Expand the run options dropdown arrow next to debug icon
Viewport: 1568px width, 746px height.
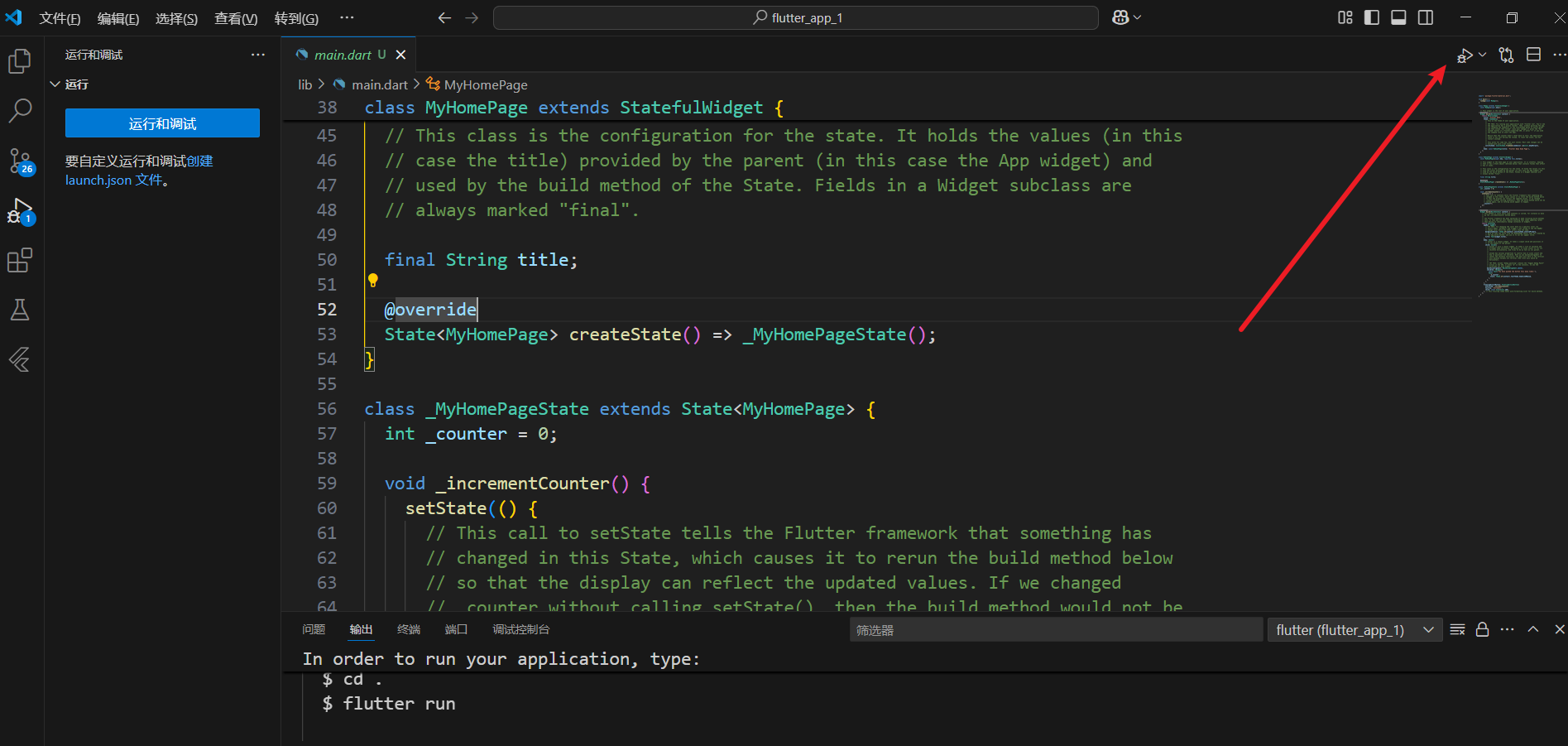1482,55
